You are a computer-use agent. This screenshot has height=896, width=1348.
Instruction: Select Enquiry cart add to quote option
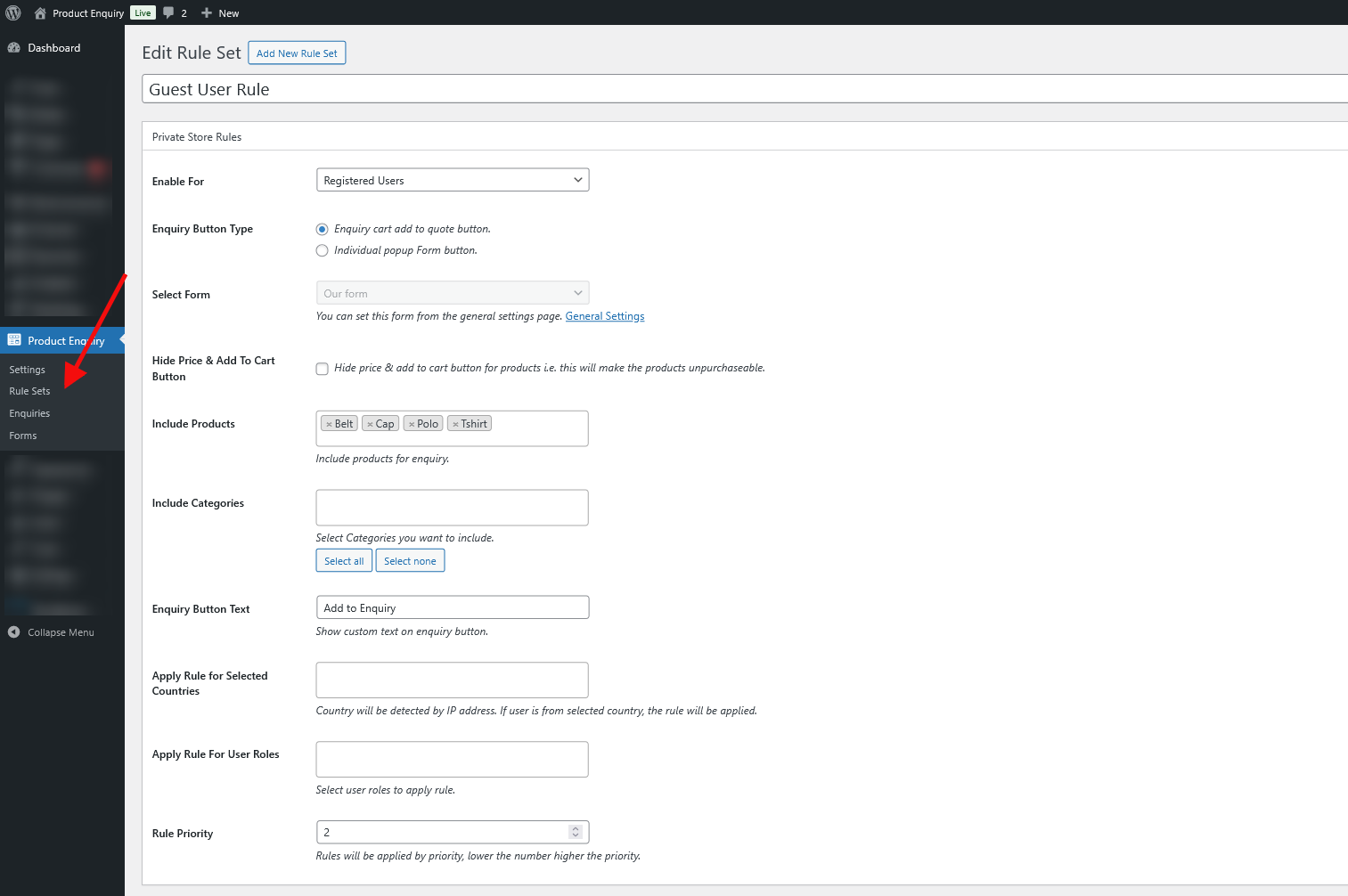(323, 230)
